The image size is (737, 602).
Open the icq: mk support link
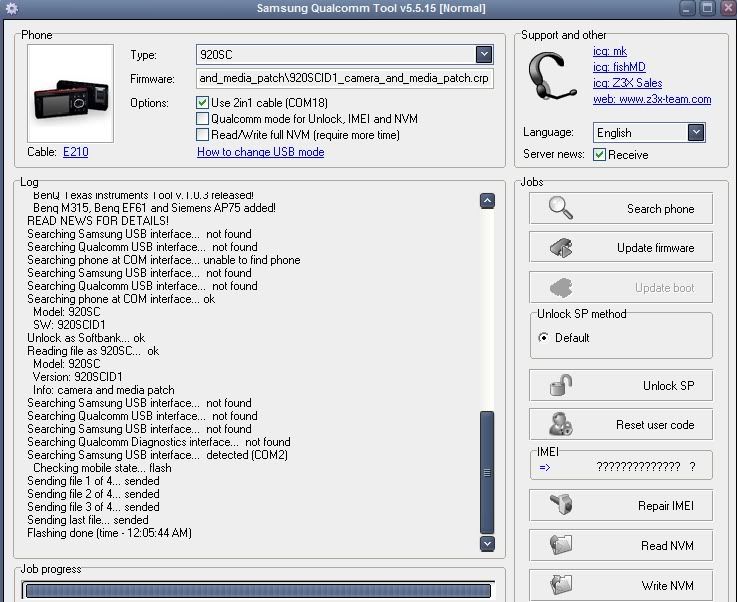pos(610,51)
